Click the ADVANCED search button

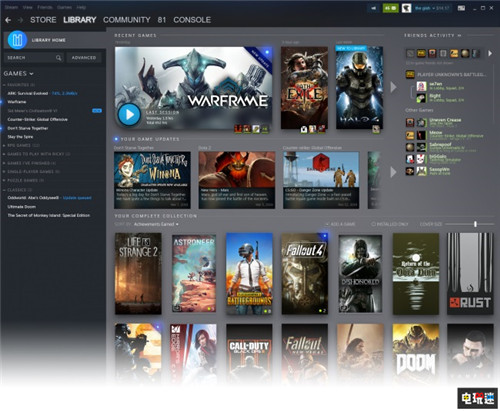84,58
